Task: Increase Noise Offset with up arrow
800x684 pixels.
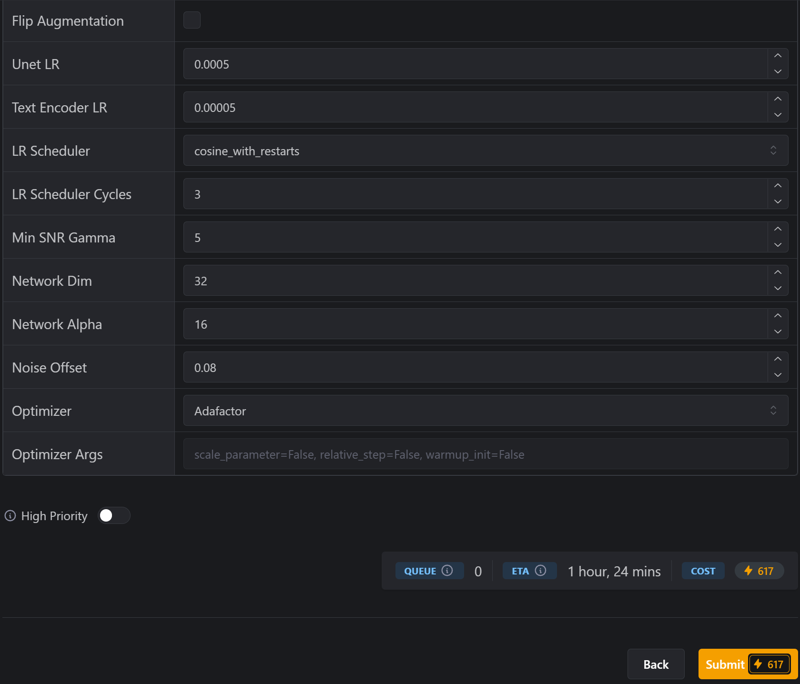Action: 778,359
